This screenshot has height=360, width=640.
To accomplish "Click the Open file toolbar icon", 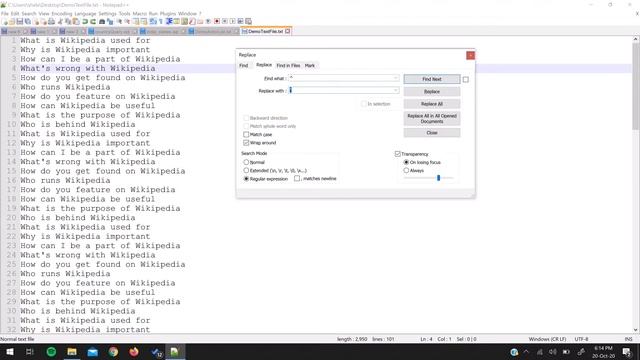I will point(12,21).
